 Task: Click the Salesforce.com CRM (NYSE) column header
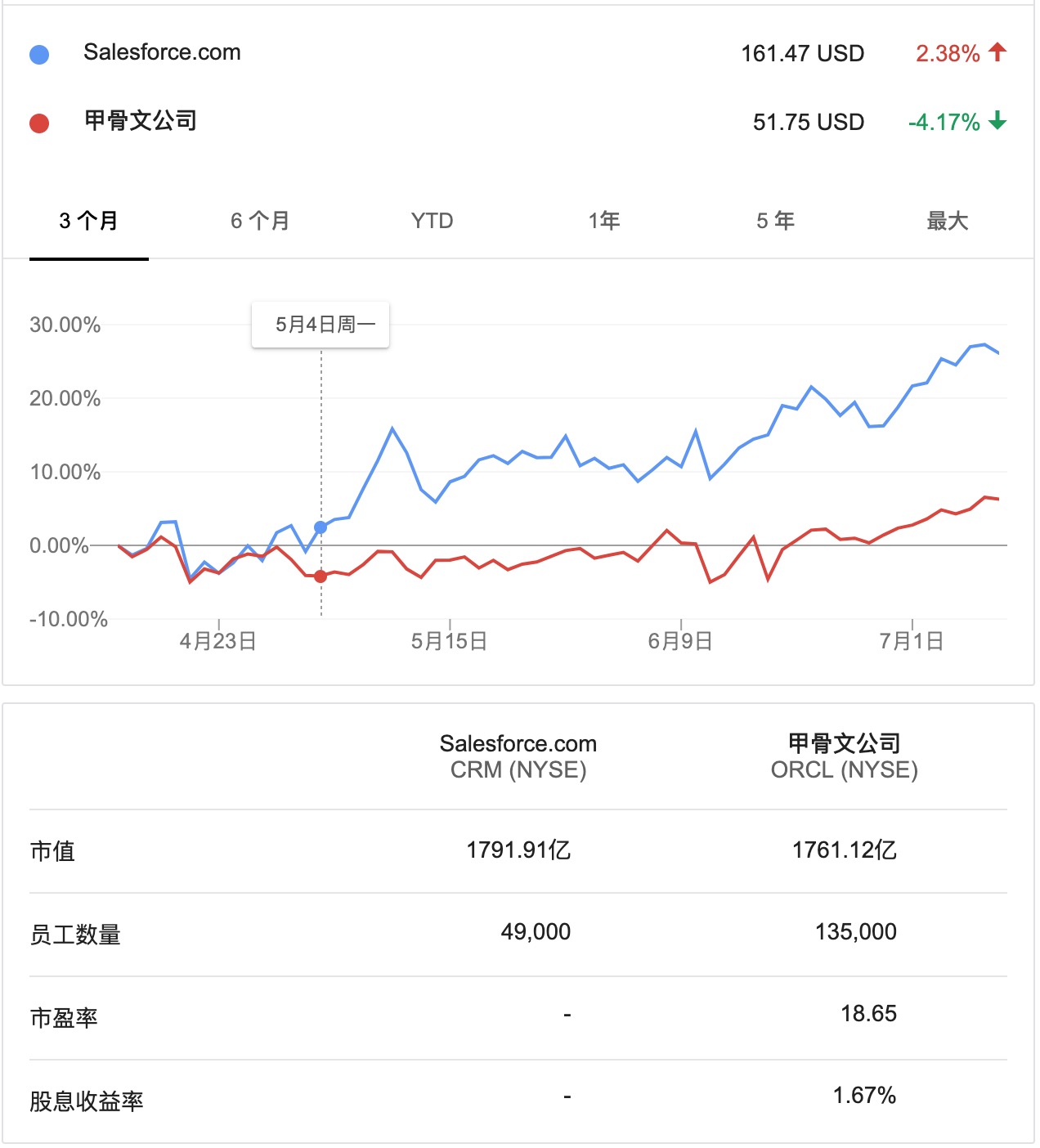click(x=518, y=756)
